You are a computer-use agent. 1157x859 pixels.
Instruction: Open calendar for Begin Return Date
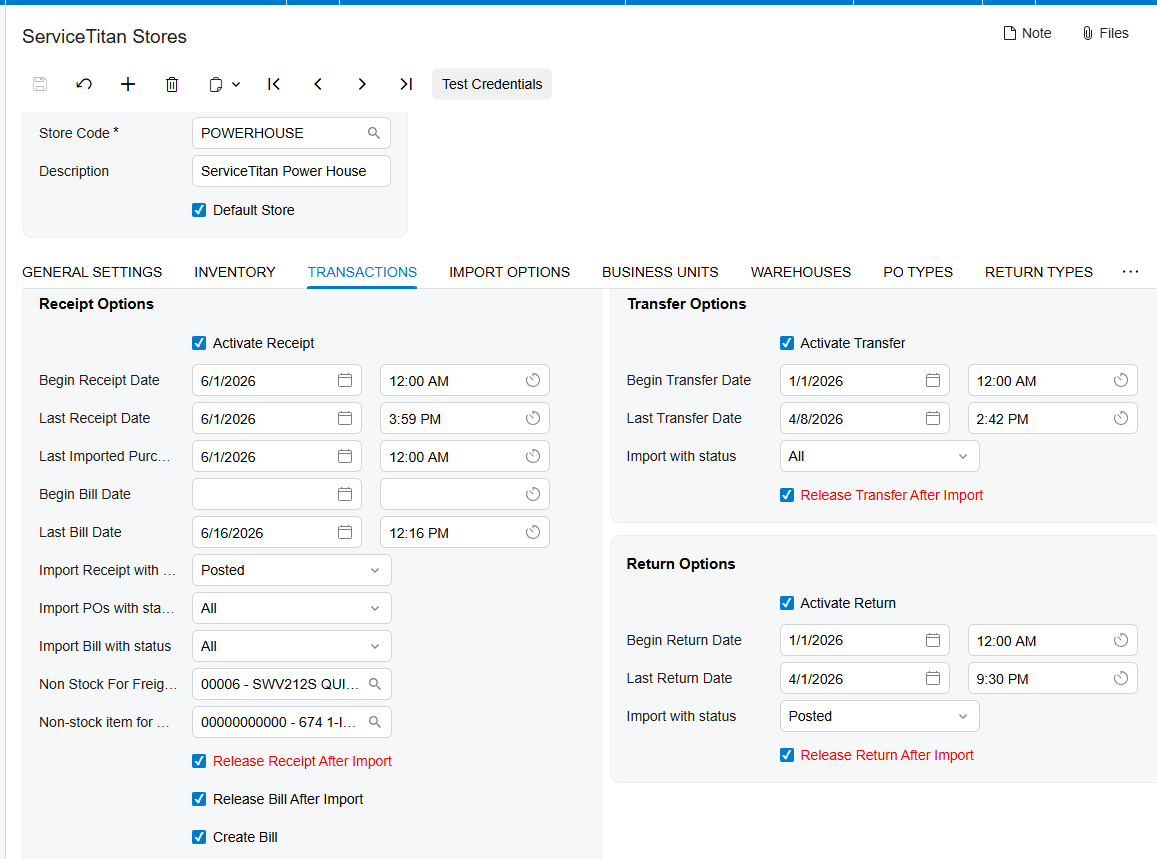click(933, 640)
